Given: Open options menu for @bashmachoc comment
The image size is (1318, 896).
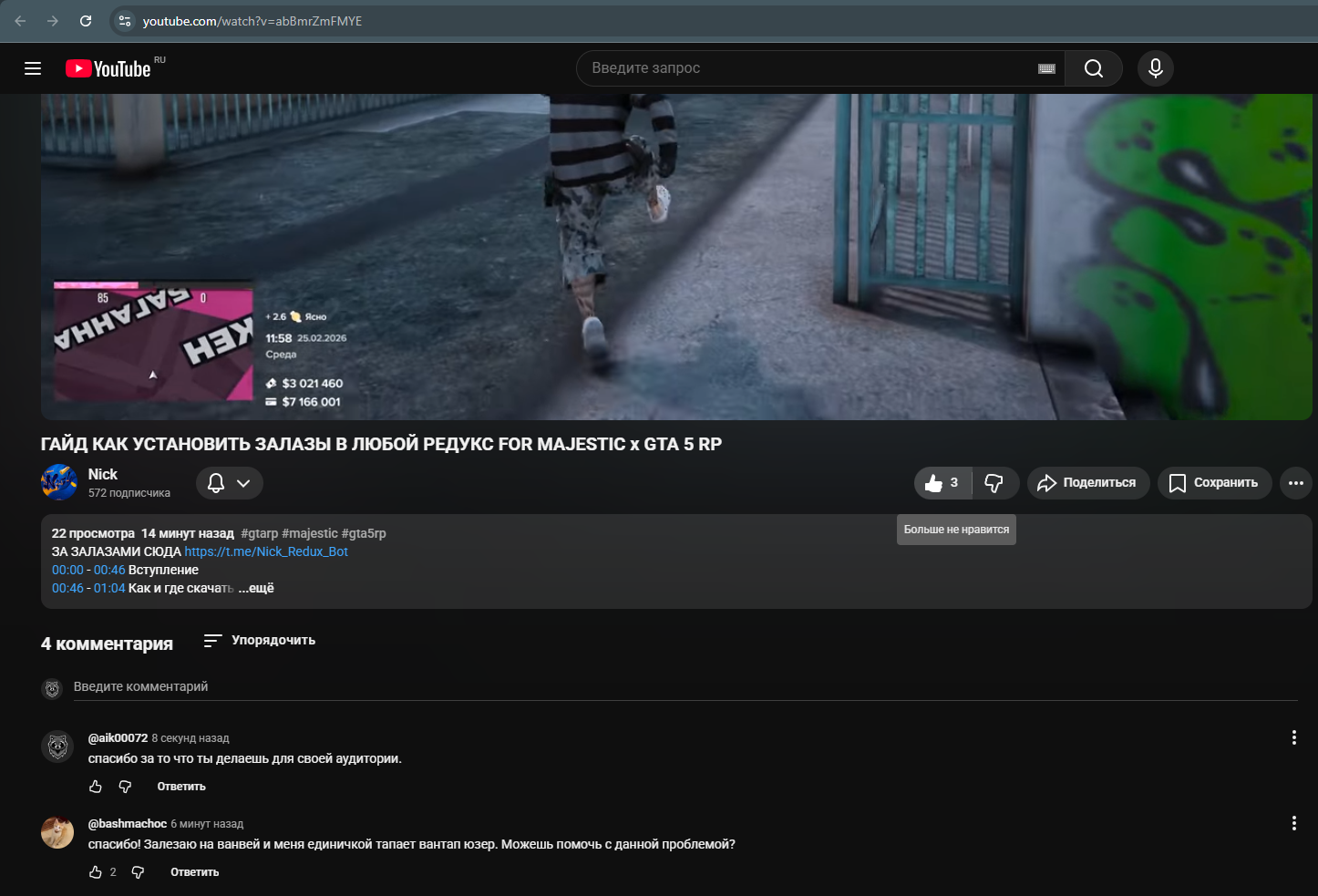Looking at the screenshot, I should (1293, 823).
